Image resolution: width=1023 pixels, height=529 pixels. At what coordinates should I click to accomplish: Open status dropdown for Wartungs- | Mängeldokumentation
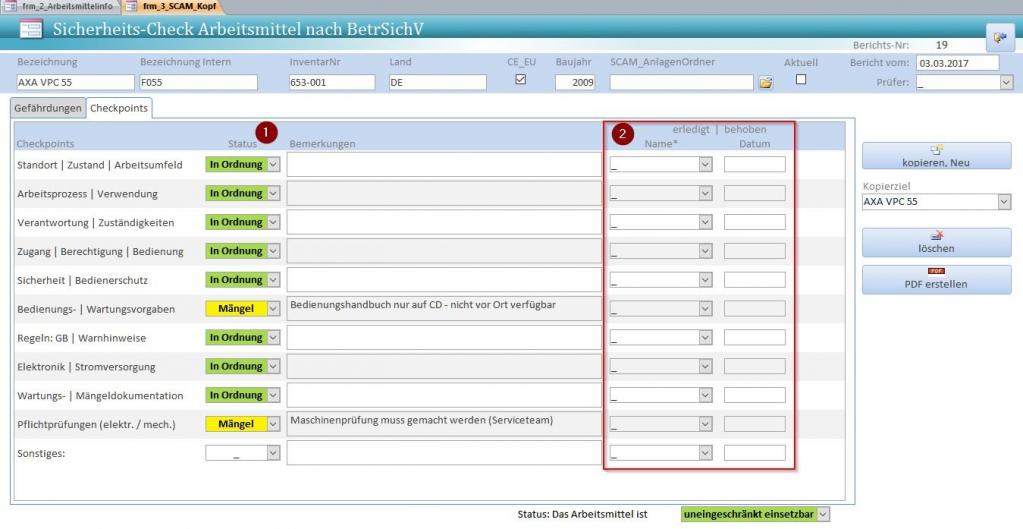coord(273,395)
